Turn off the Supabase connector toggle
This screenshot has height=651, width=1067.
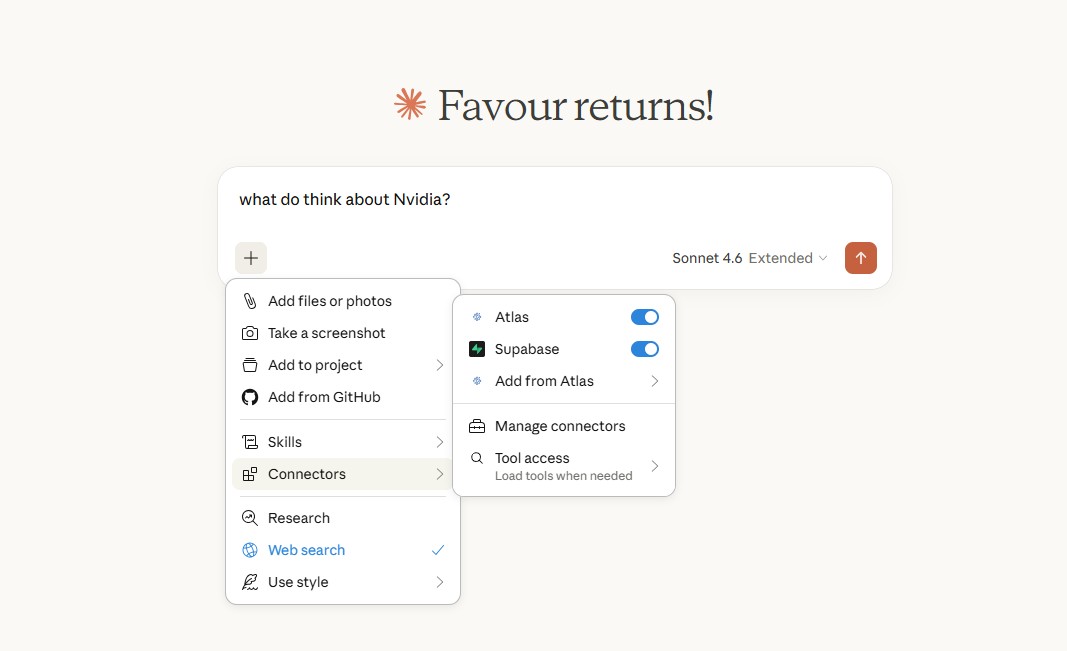point(645,349)
